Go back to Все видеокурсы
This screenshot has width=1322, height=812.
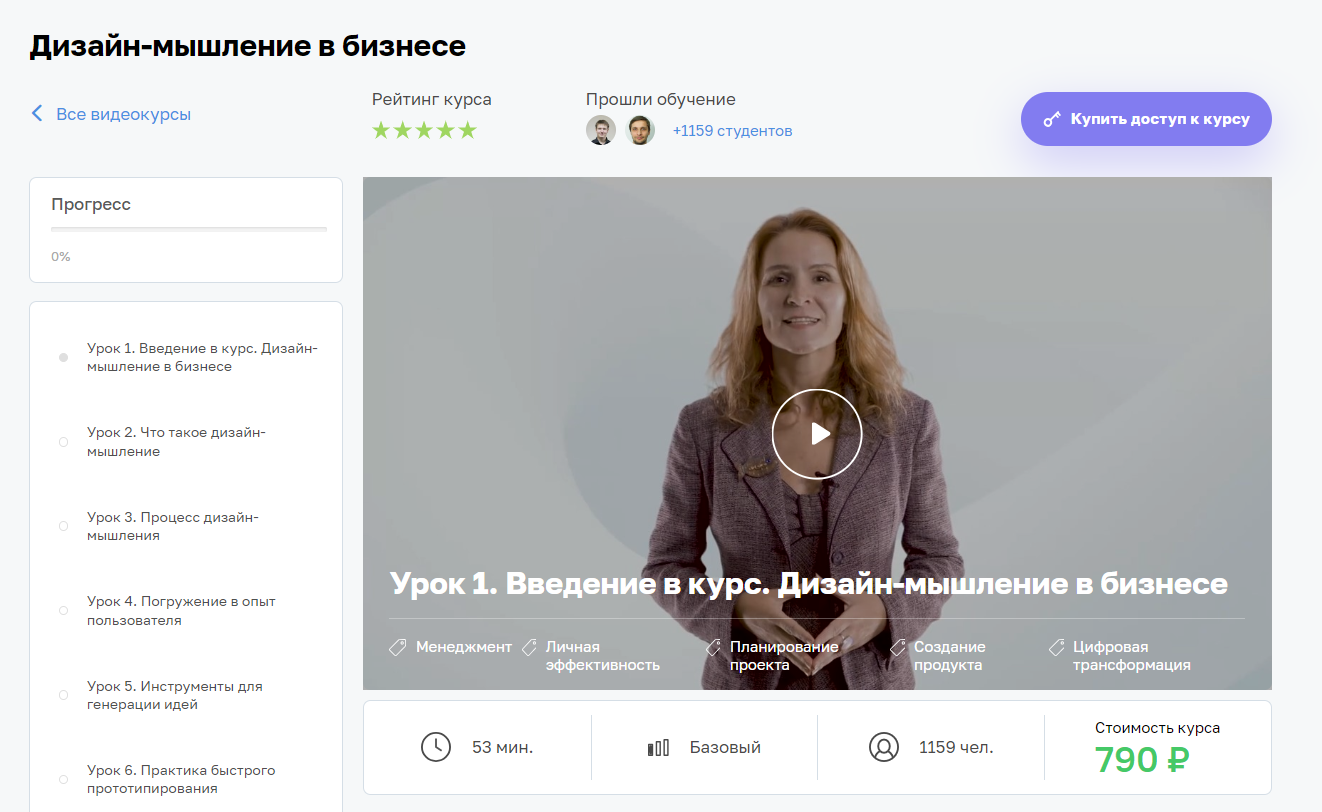click(123, 114)
